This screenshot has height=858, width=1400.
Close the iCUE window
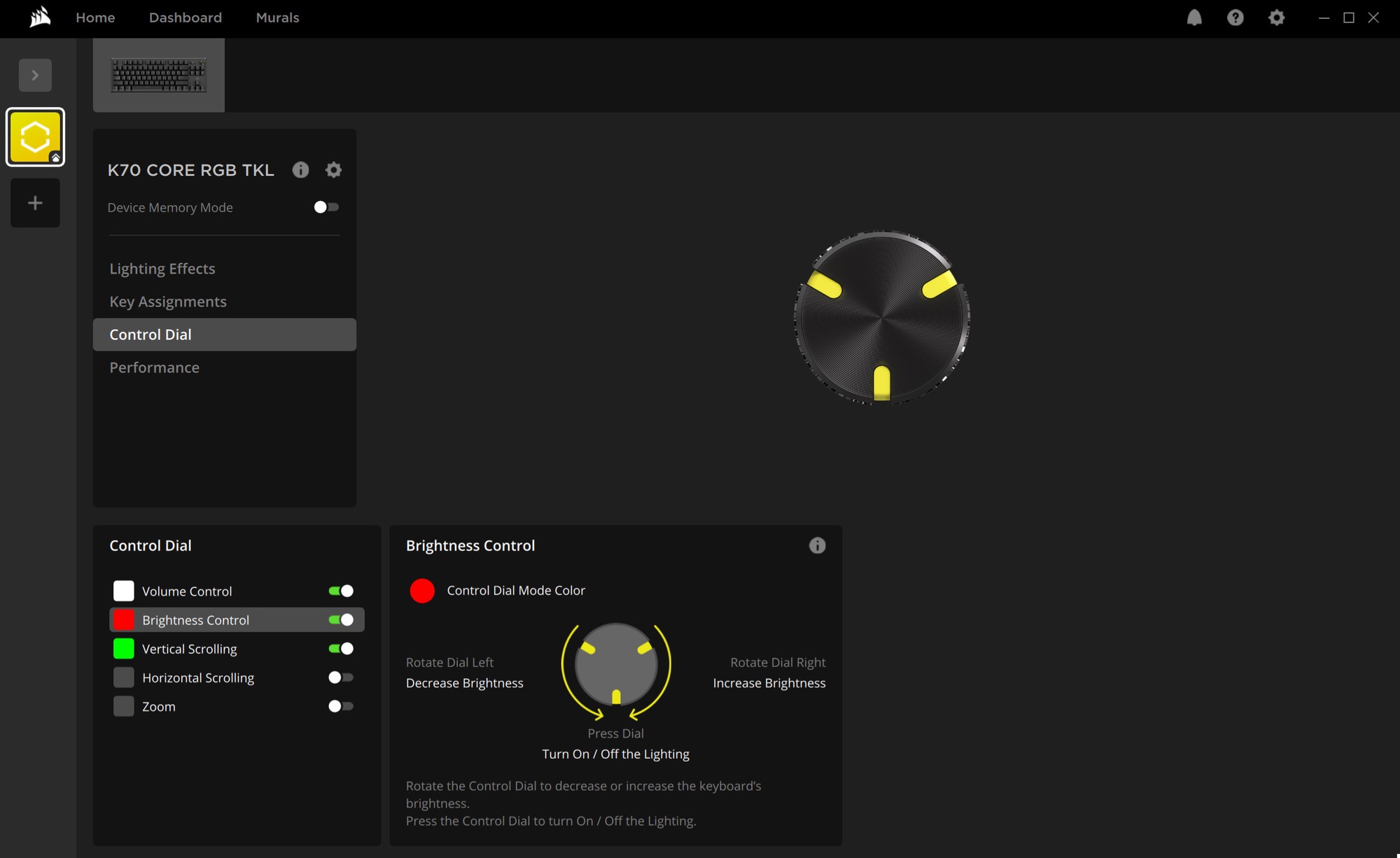point(1373,17)
